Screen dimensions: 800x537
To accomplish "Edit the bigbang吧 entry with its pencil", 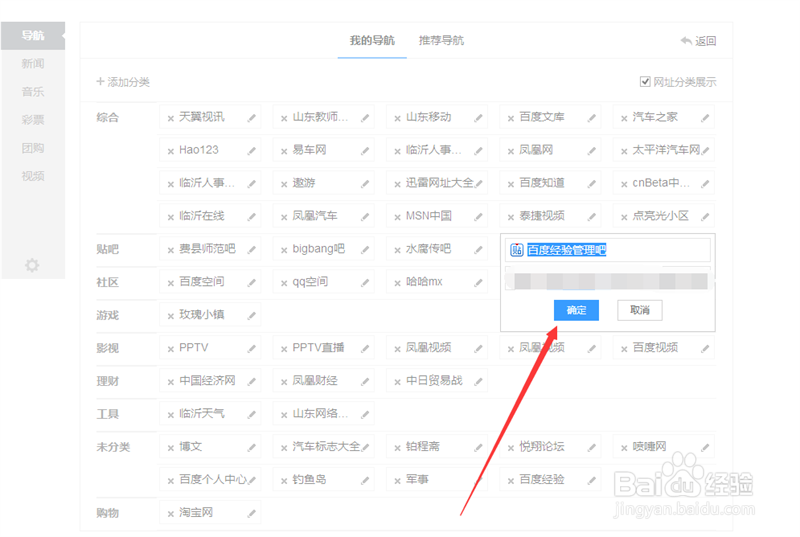I will (x=365, y=250).
